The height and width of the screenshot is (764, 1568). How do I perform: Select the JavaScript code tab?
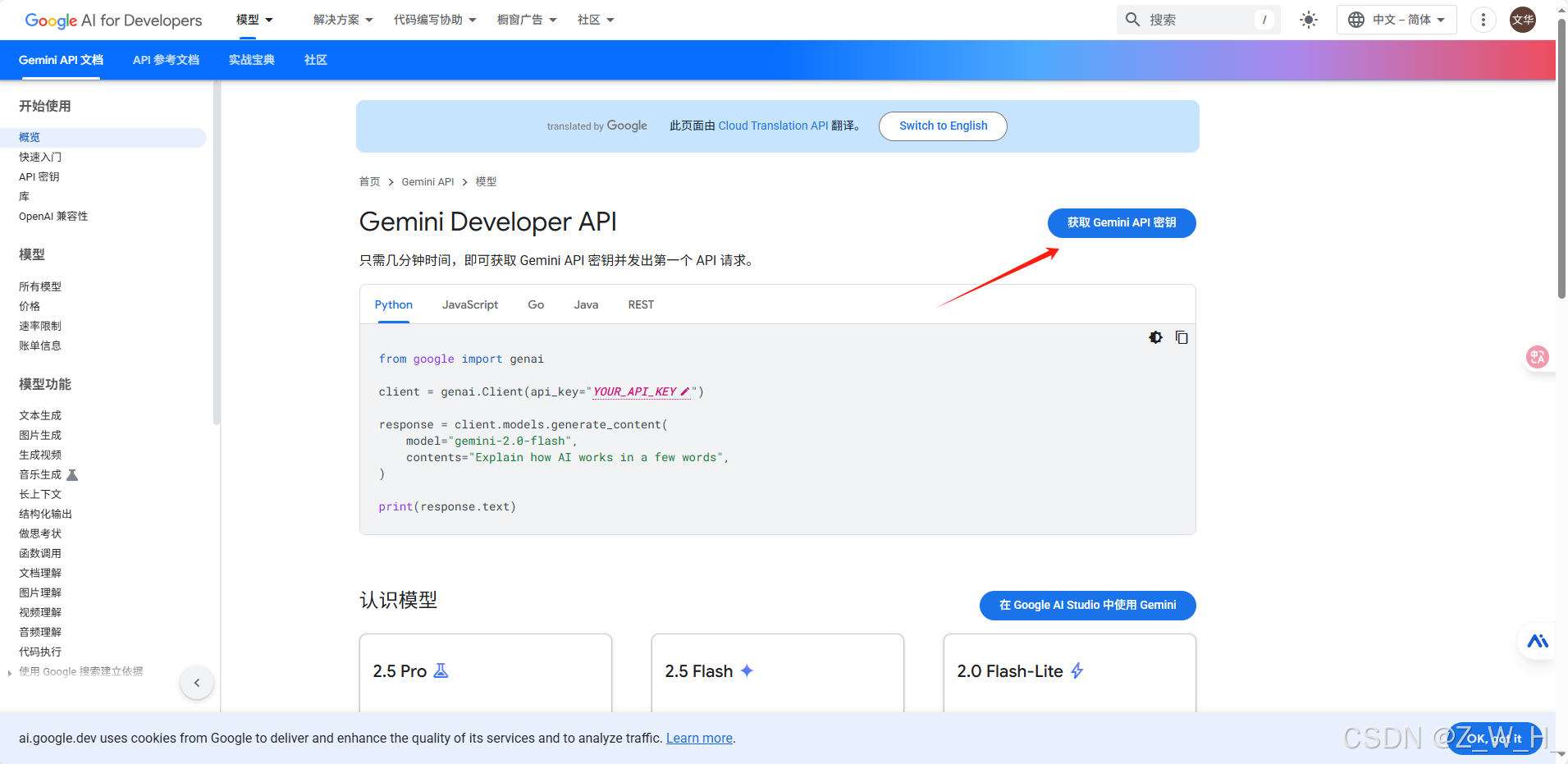[x=470, y=304]
